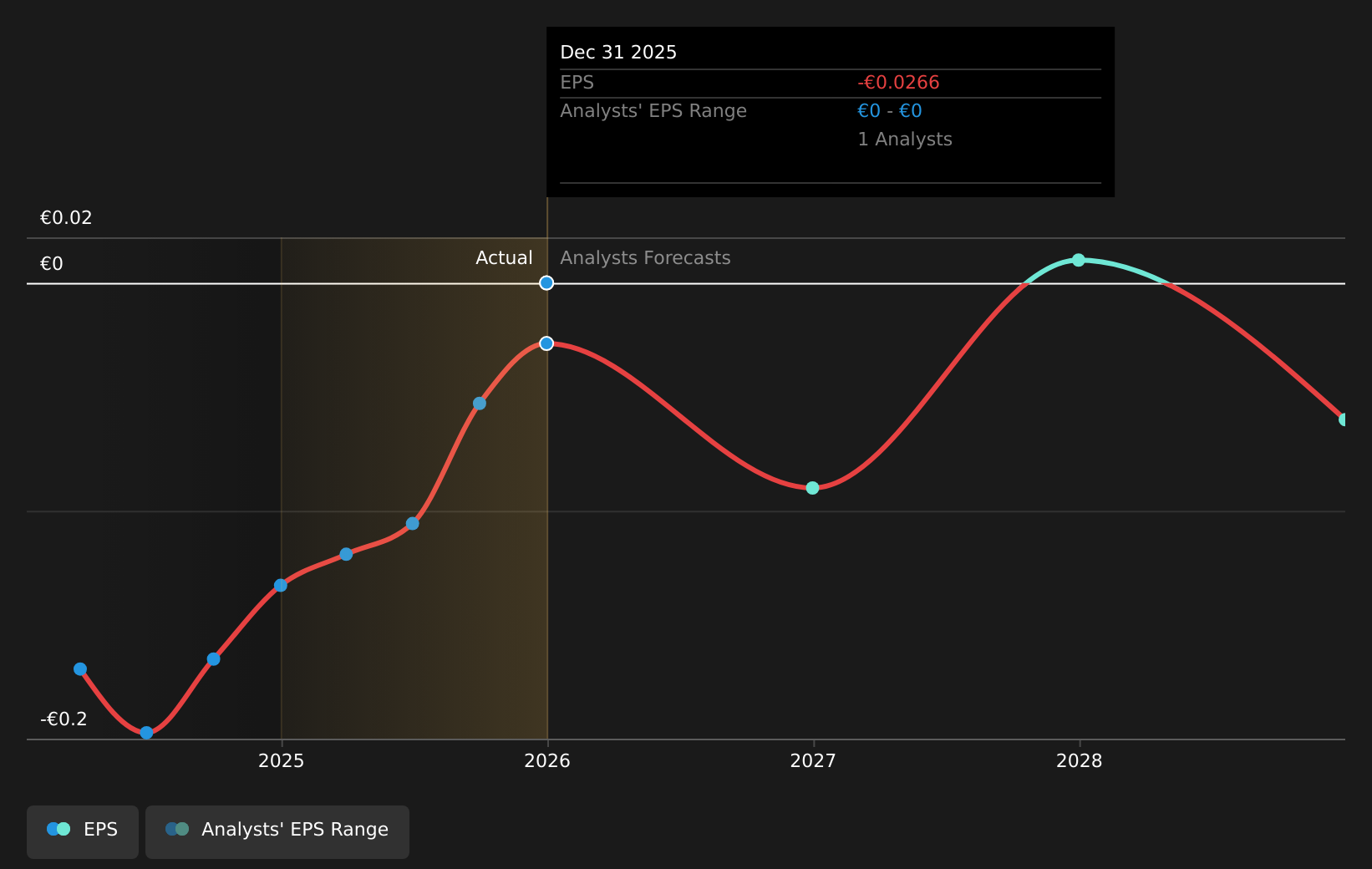Click the Analysts Forecasts label
This screenshot has width=1372, height=869.
point(645,258)
